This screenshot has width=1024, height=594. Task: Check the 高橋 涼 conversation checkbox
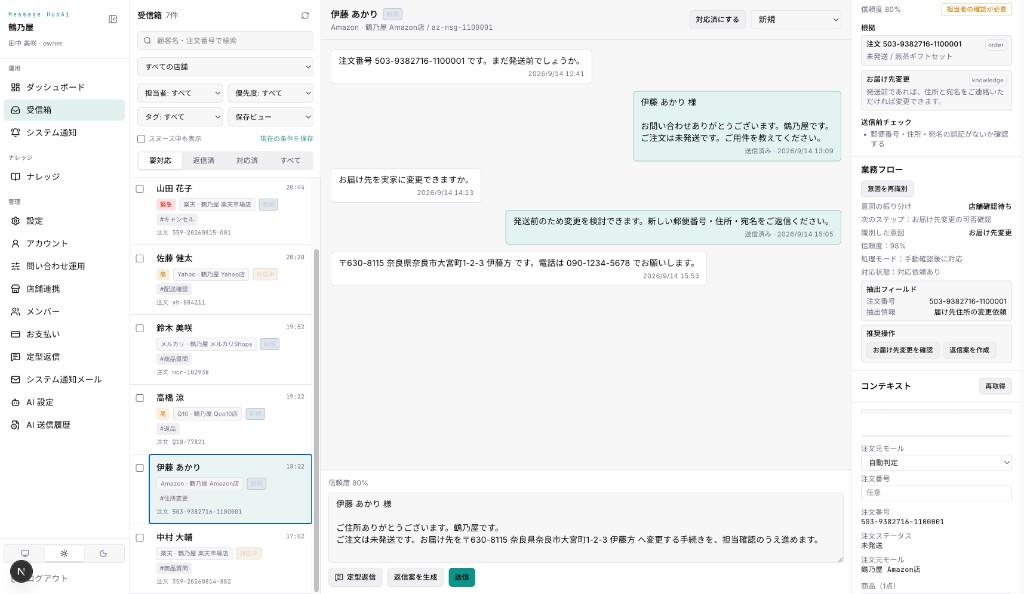pyautogui.click(x=140, y=398)
